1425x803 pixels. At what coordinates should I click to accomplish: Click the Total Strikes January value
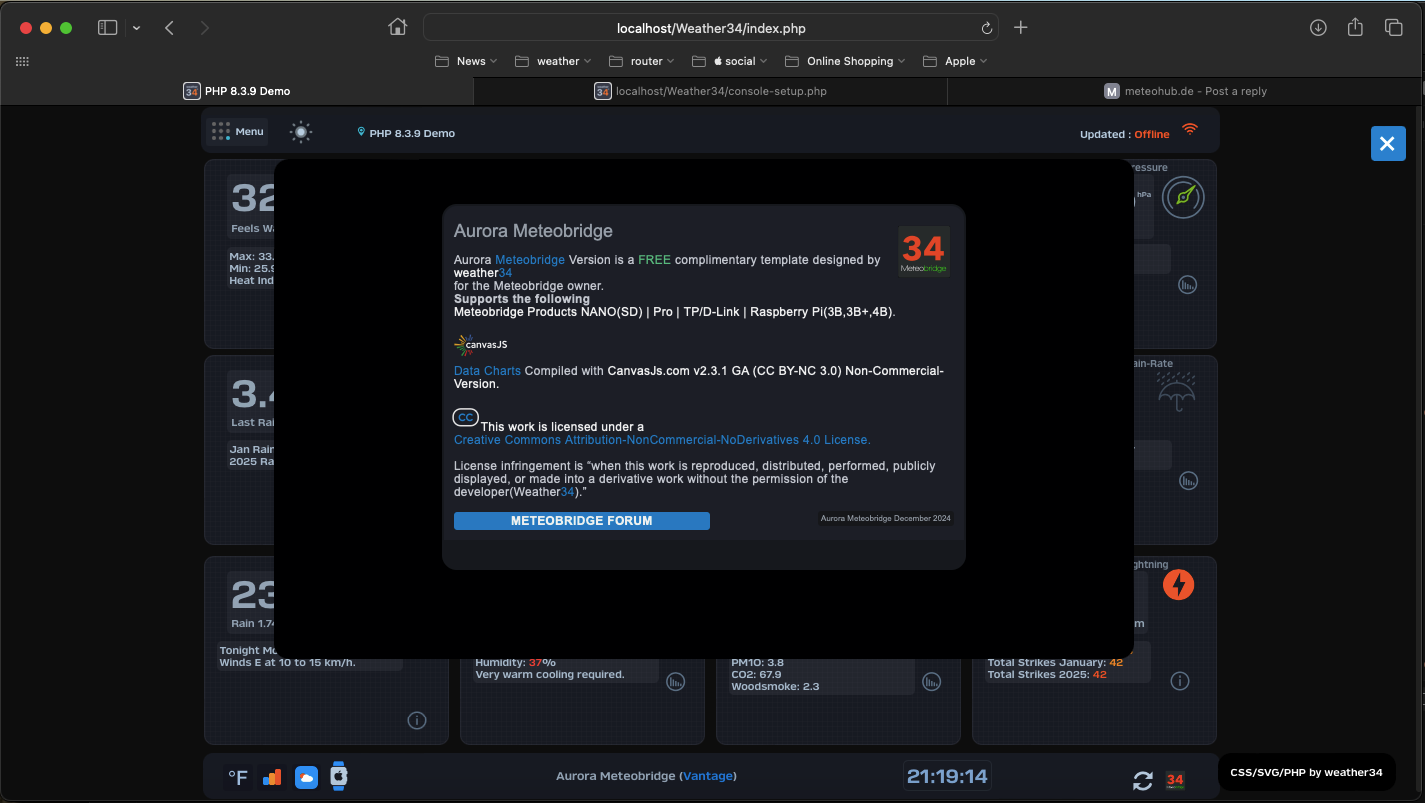[1116, 662]
